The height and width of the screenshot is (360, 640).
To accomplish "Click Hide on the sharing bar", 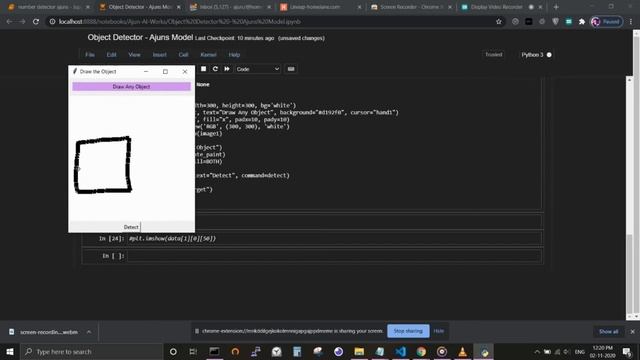I will tap(439, 331).
